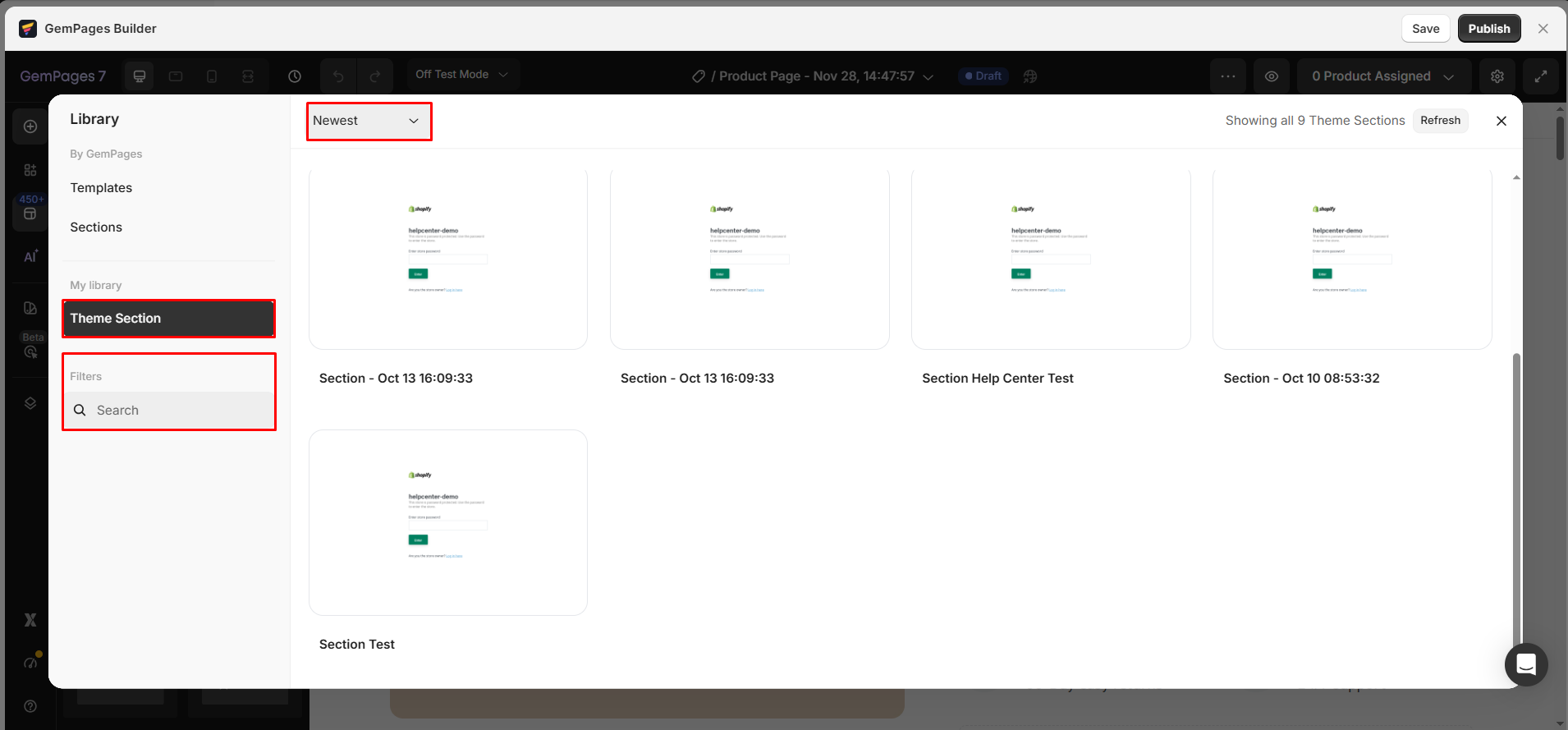1568x730 pixels.
Task: Expand the Product Page title dropdown
Action: (928, 76)
